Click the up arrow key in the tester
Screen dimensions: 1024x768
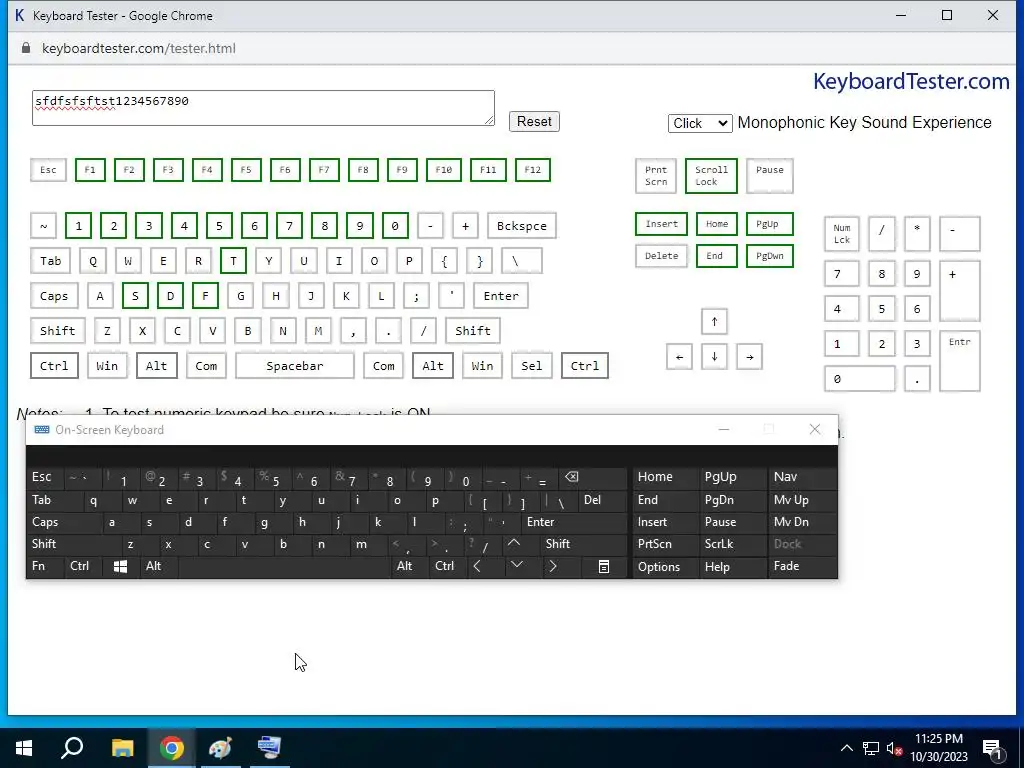coord(714,321)
